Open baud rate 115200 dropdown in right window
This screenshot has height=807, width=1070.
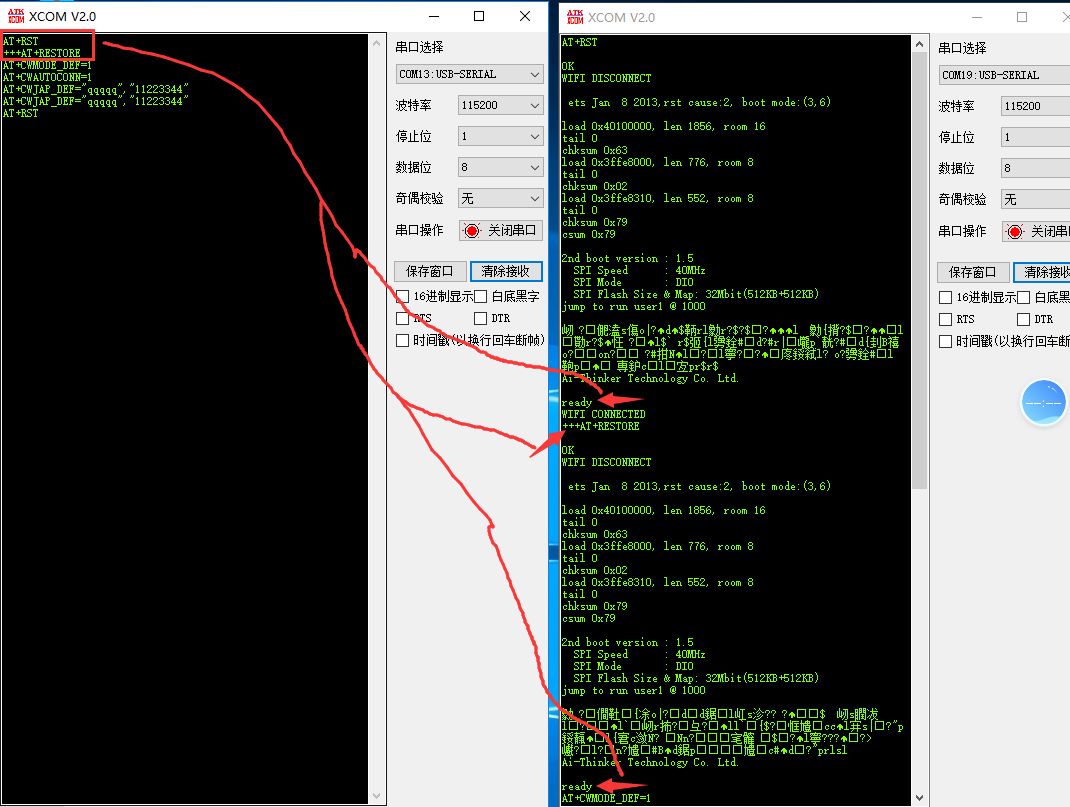(x=1035, y=106)
